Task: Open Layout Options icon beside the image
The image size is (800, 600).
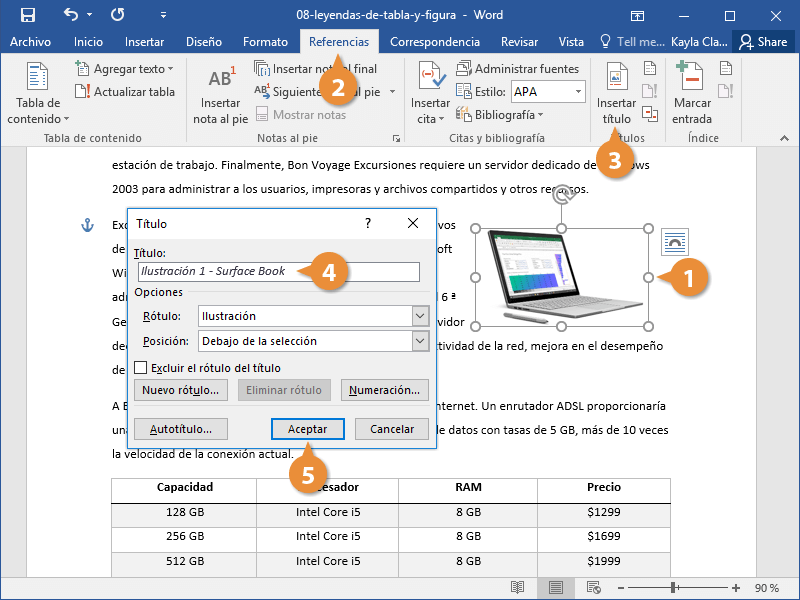Action: (x=676, y=242)
